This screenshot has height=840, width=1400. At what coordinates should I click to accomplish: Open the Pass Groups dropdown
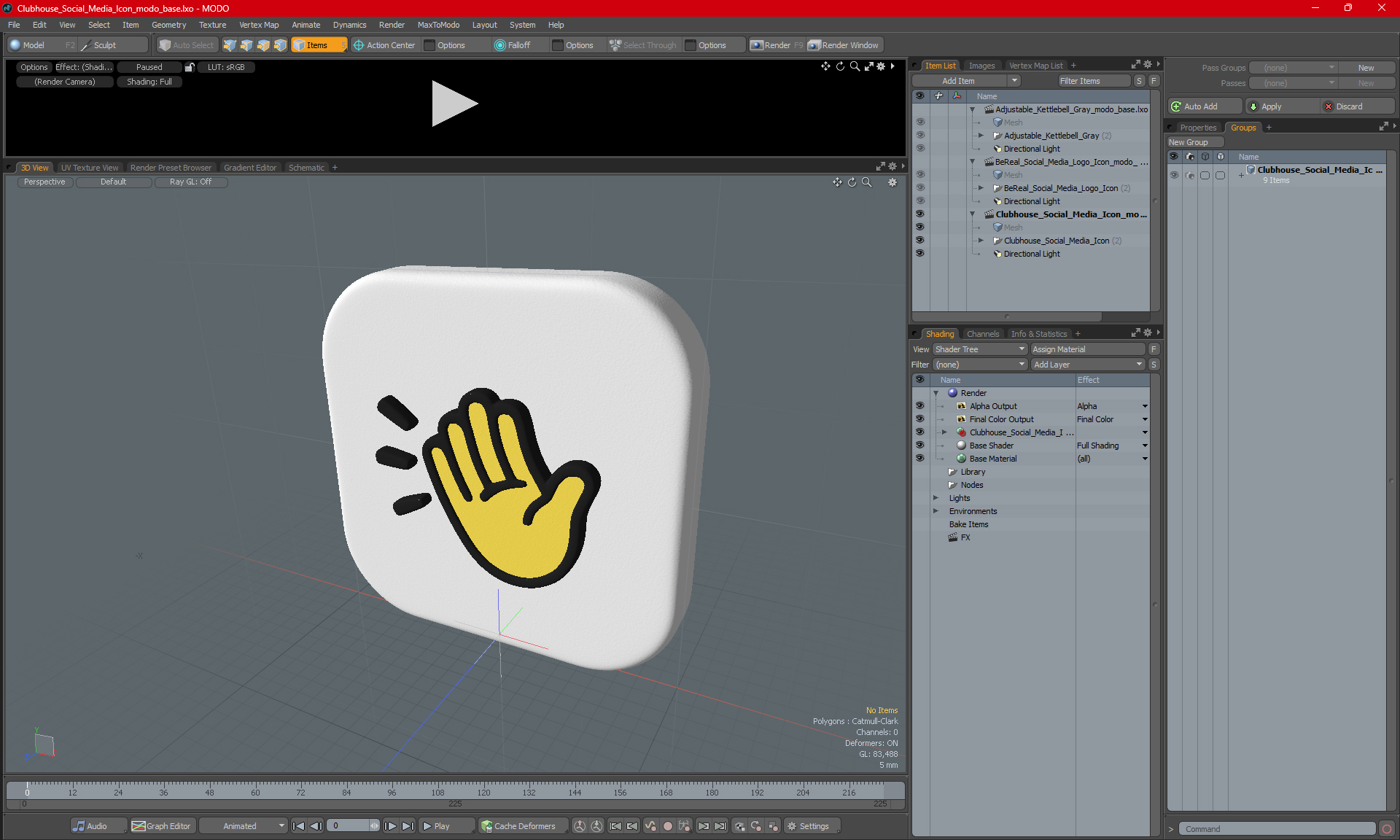pos(1293,68)
